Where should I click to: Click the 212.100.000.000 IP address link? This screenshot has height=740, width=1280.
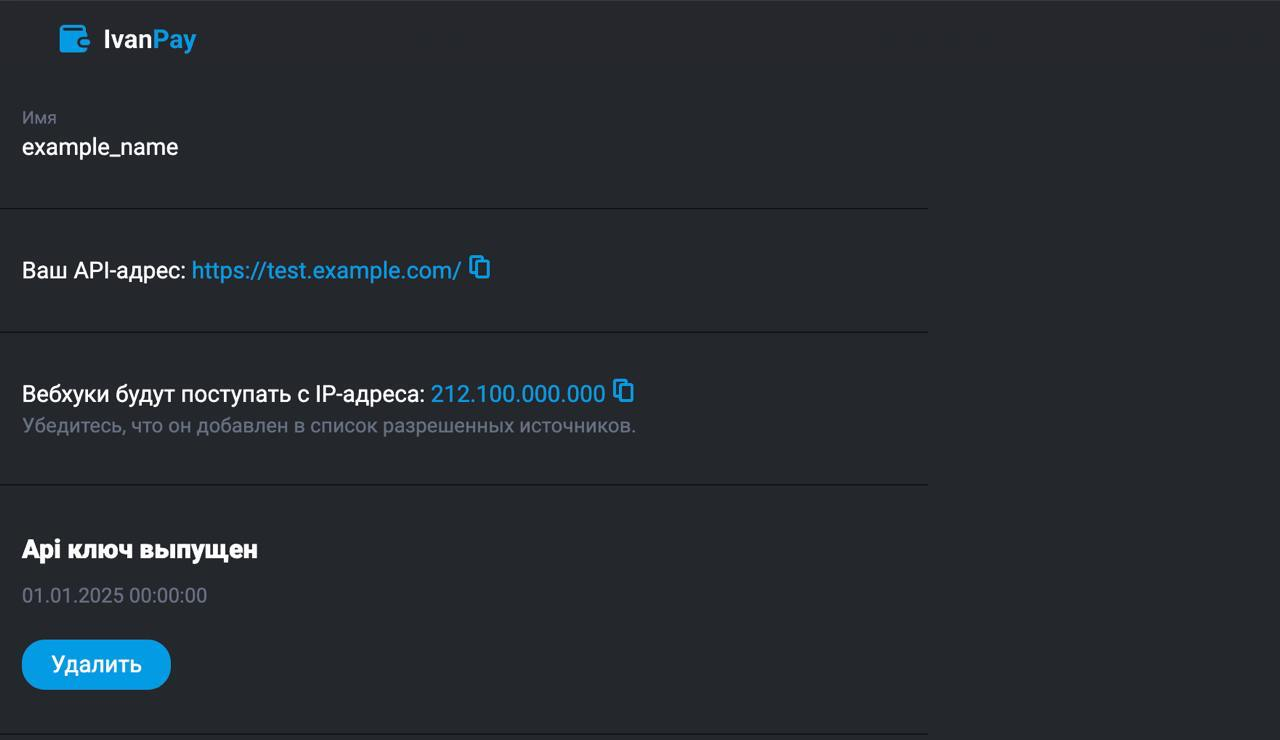(x=518, y=394)
